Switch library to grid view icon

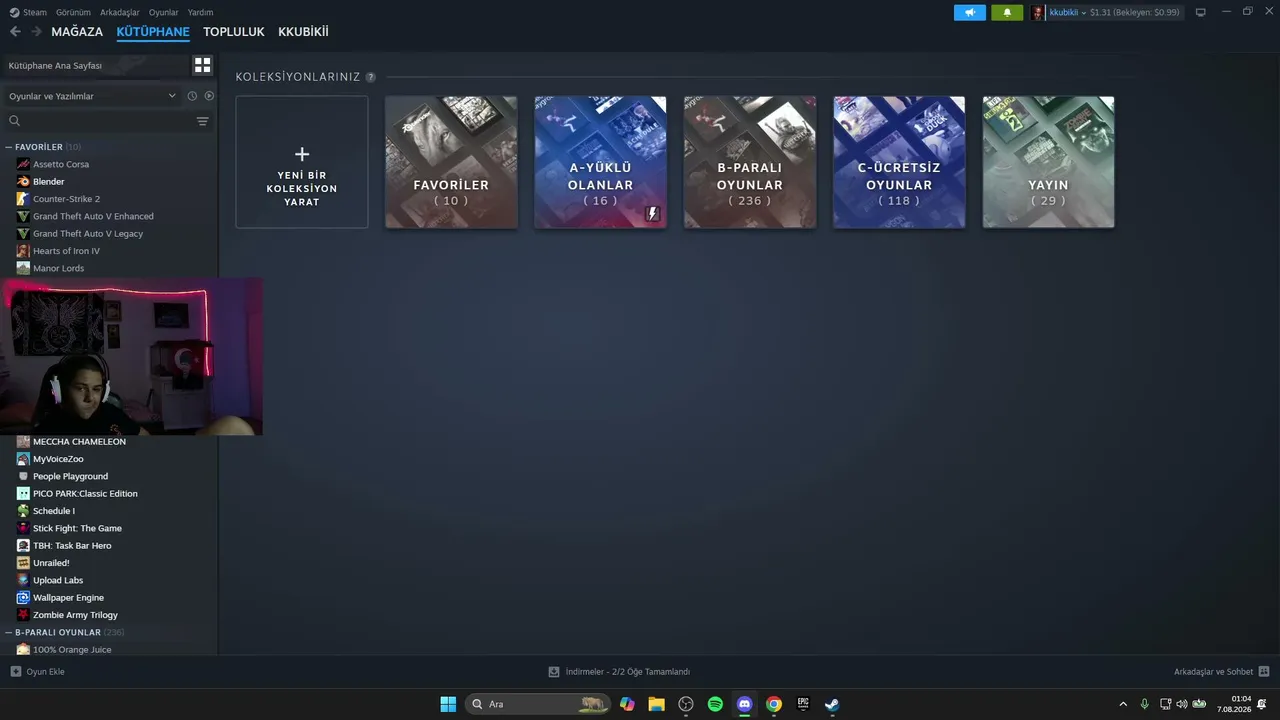coord(203,65)
